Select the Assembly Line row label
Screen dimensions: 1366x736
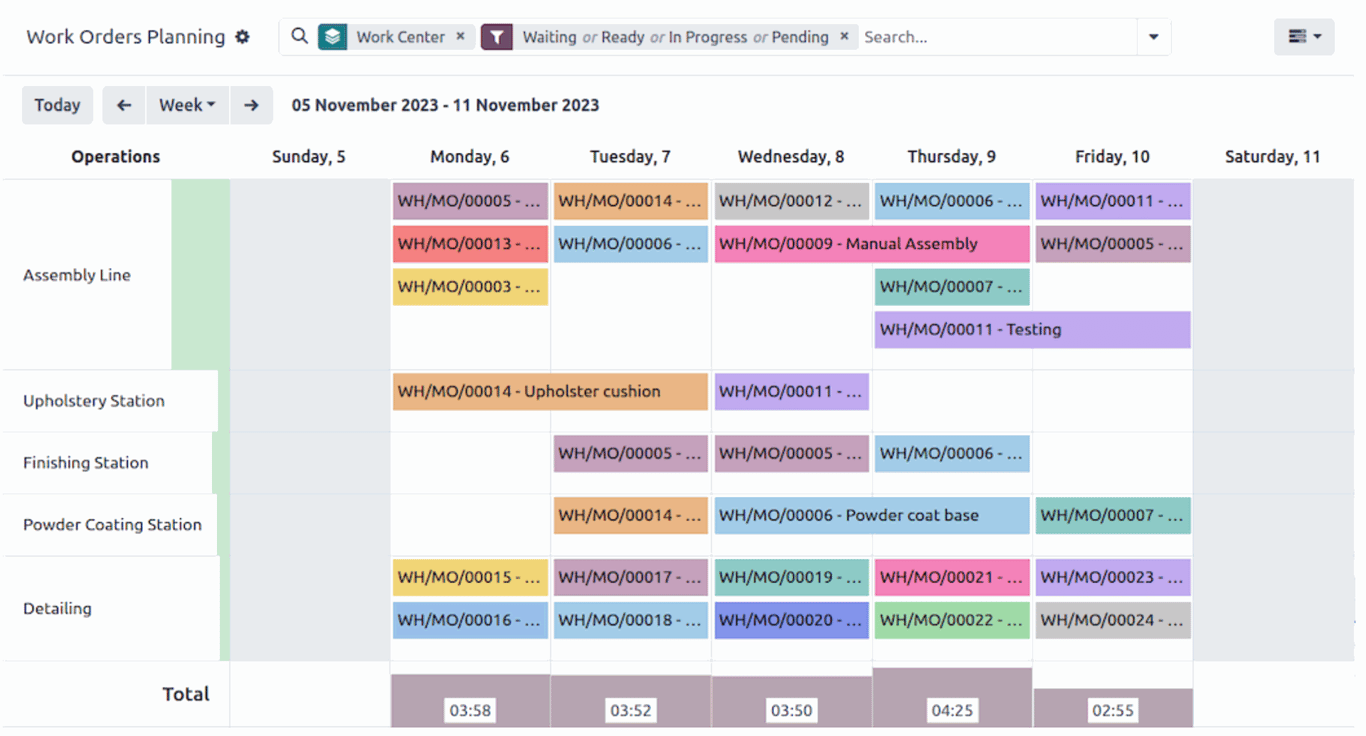coord(76,275)
